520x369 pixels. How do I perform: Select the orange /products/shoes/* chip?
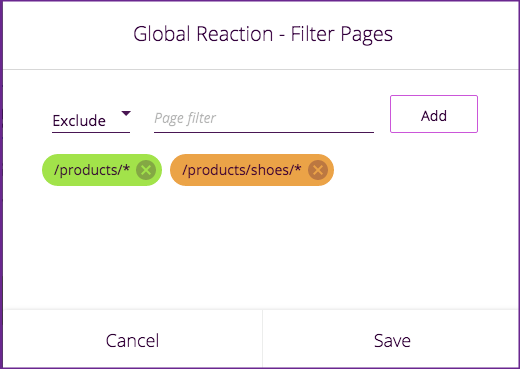tap(252, 170)
